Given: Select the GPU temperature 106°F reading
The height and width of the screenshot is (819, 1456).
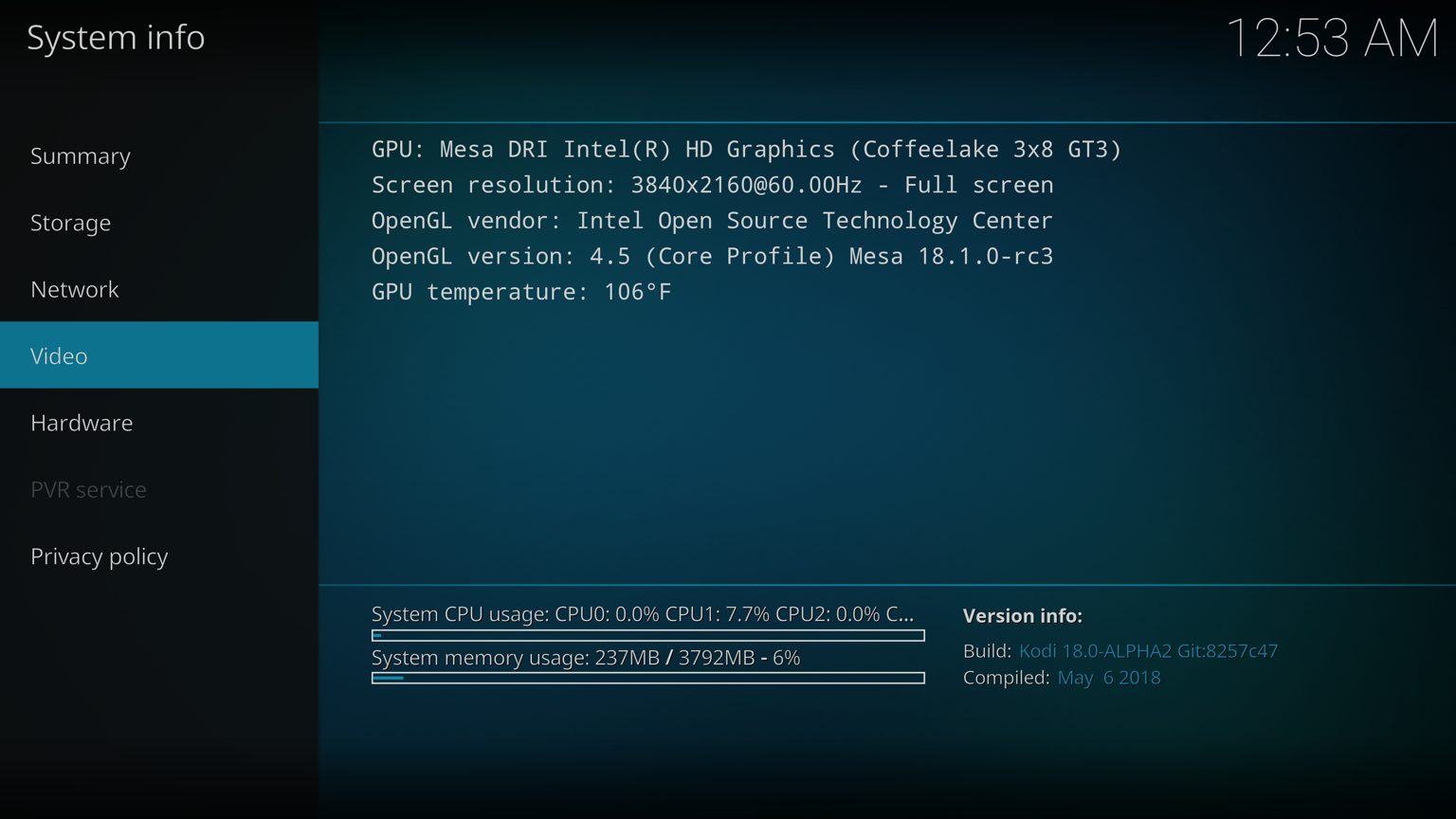Looking at the screenshot, I should coord(521,292).
